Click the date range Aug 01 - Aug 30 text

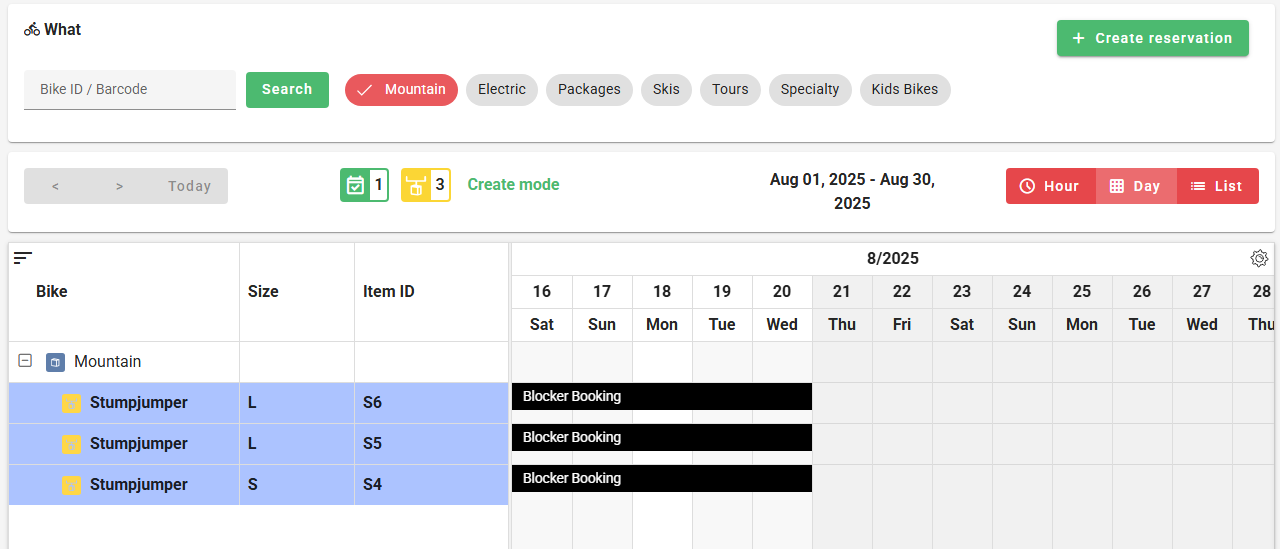point(852,191)
